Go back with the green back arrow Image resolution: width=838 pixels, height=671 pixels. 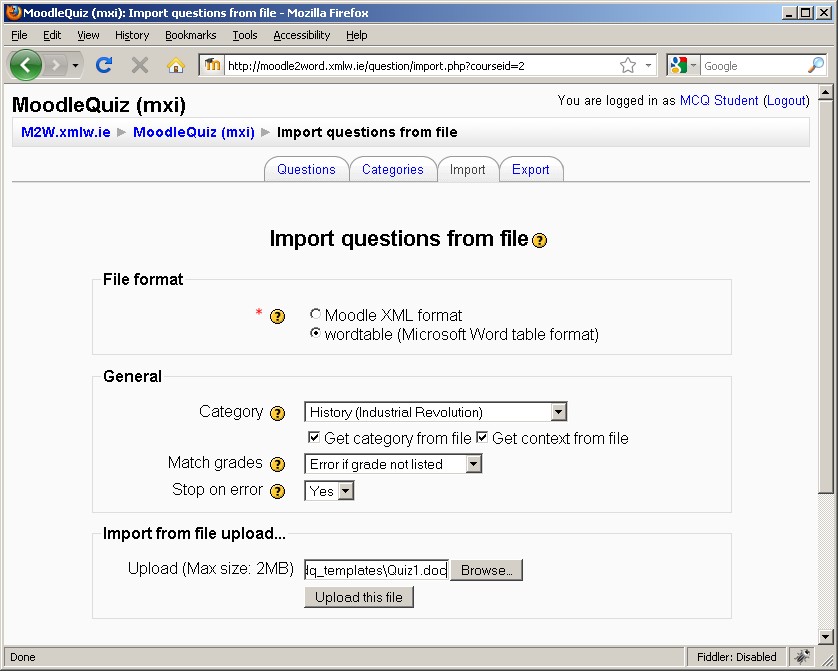[25, 65]
